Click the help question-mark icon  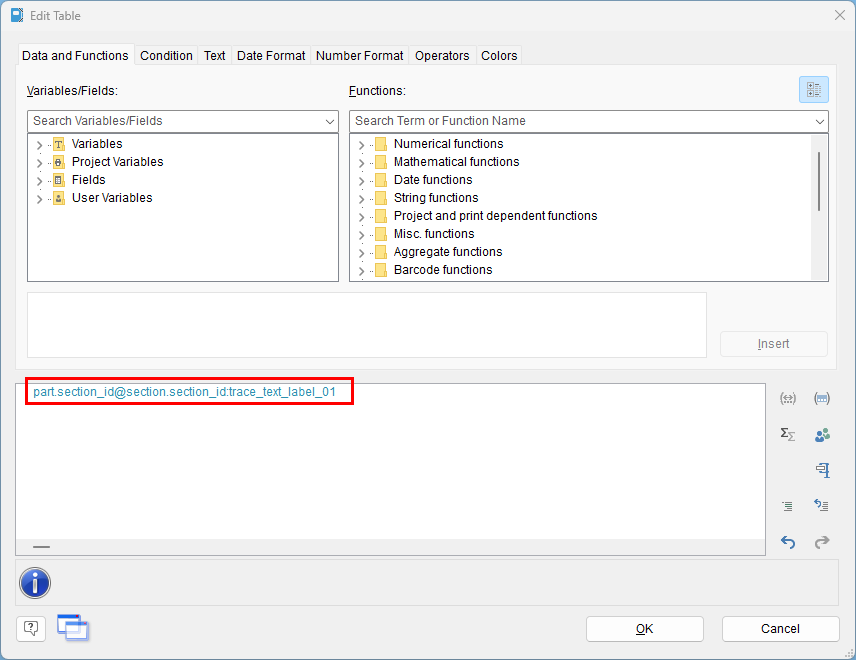tap(30, 628)
